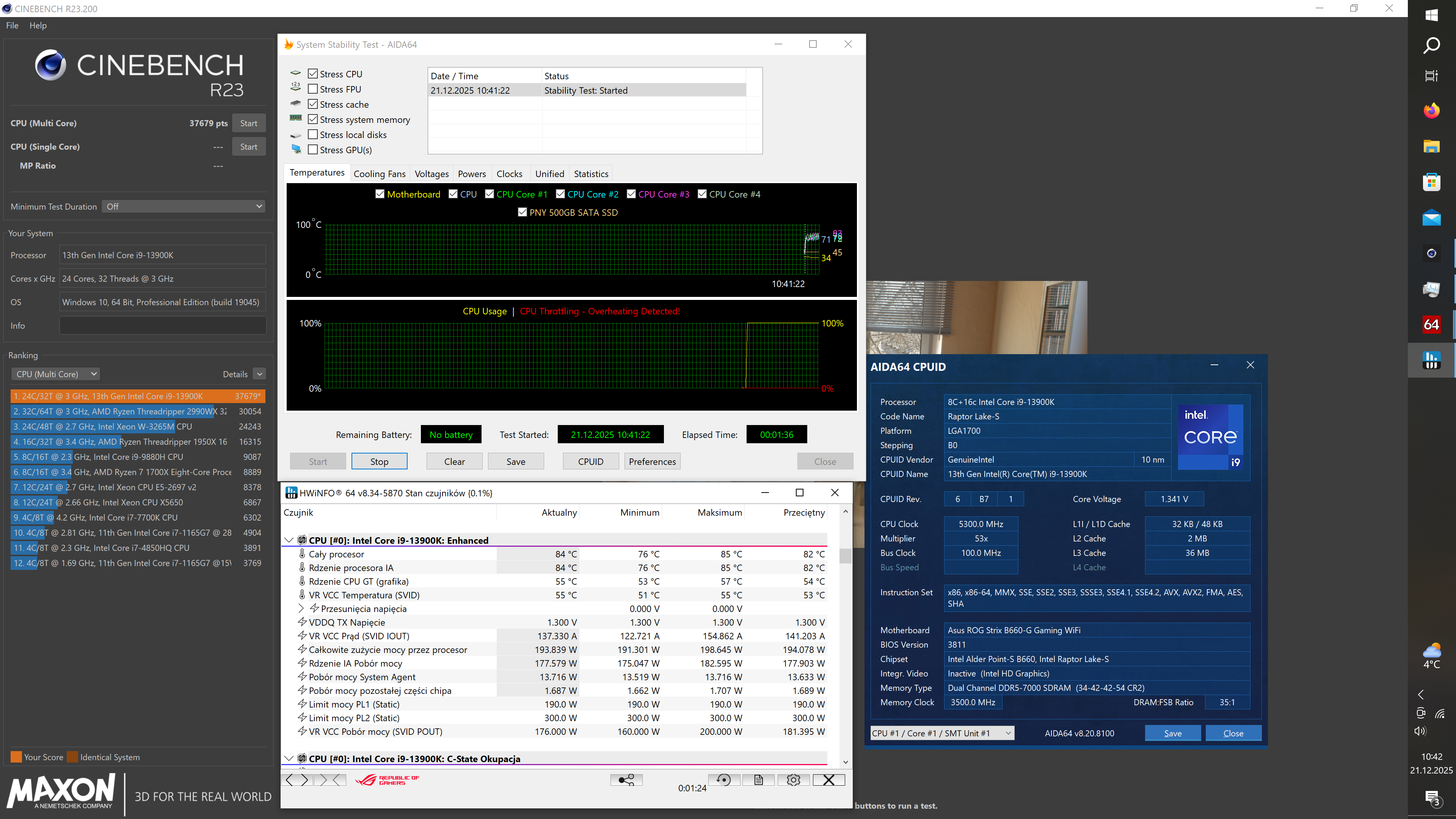1456x819 pixels.
Task: Open the Cinebench File menu
Action: (x=12, y=25)
